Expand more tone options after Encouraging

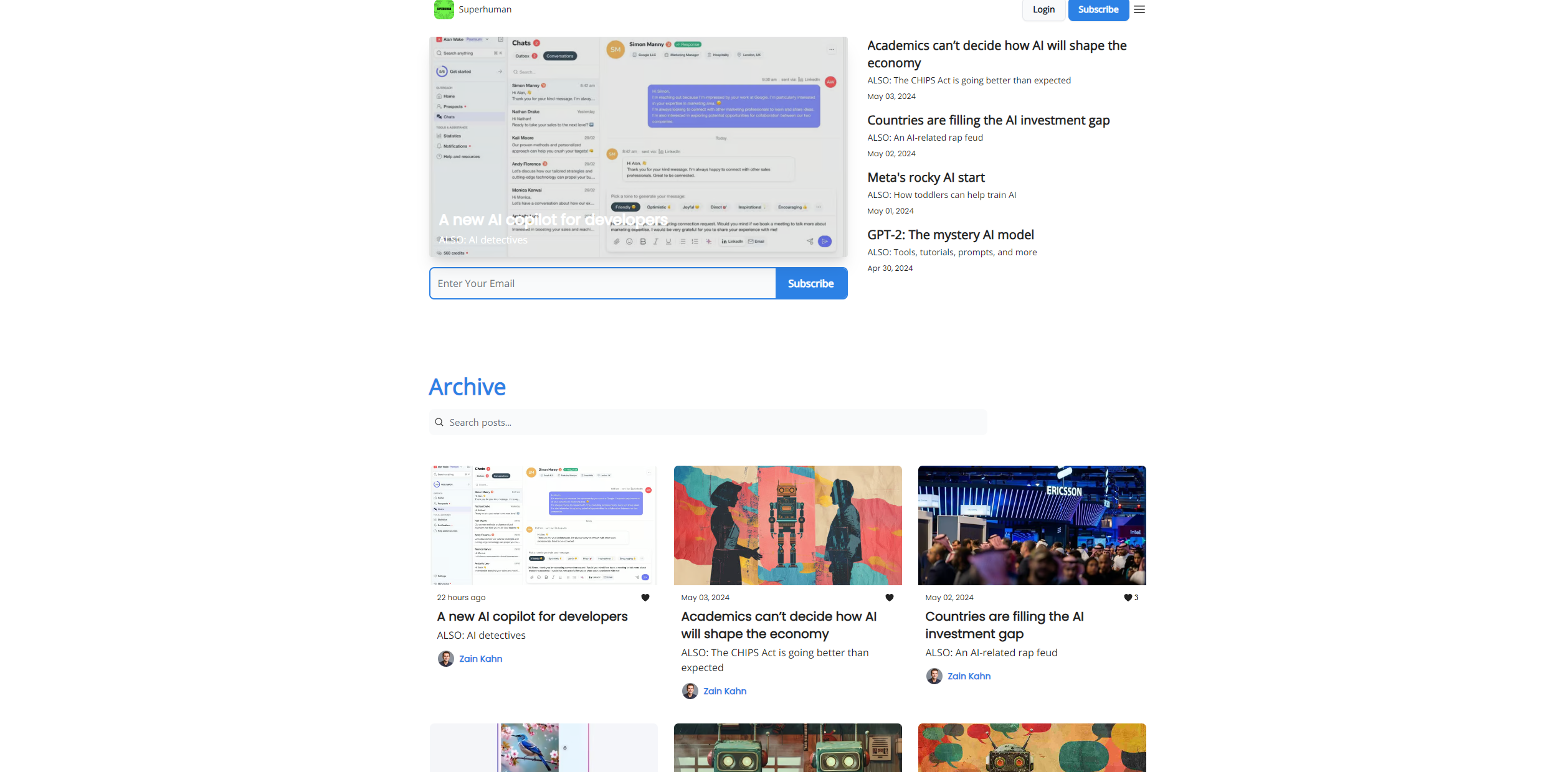[x=819, y=207]
